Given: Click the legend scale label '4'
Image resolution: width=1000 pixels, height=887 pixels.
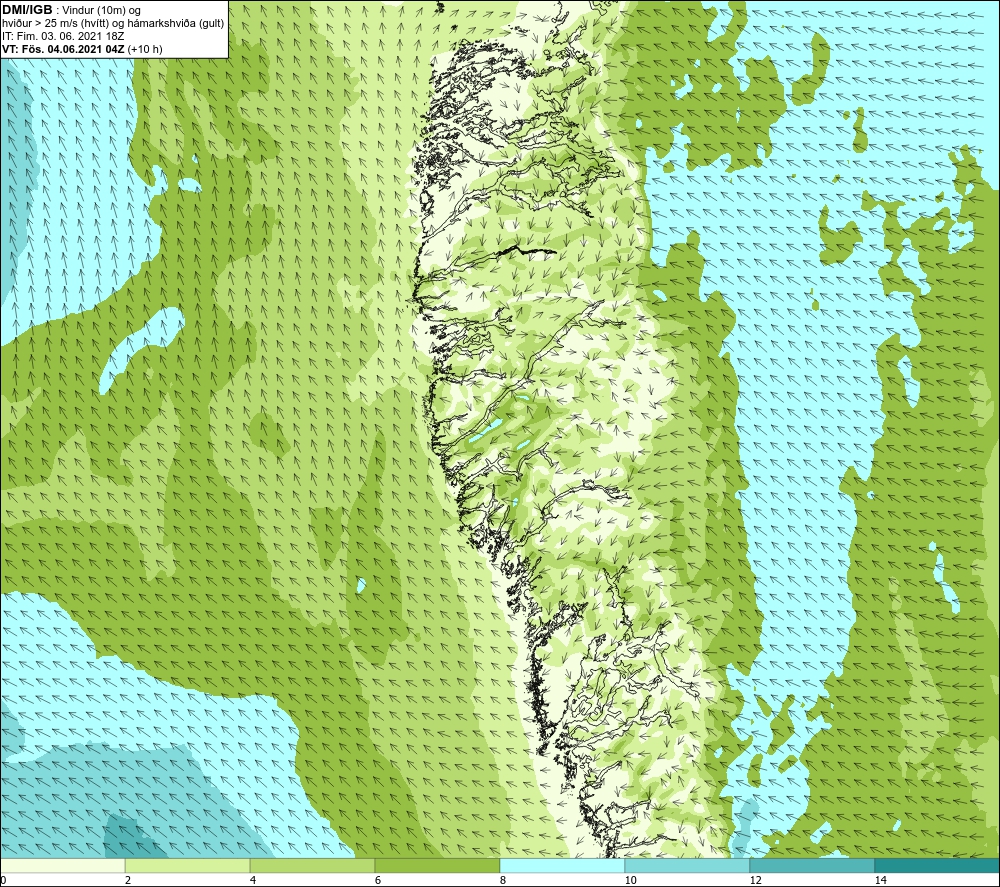Looking at the screenshot, I should 253,881.
